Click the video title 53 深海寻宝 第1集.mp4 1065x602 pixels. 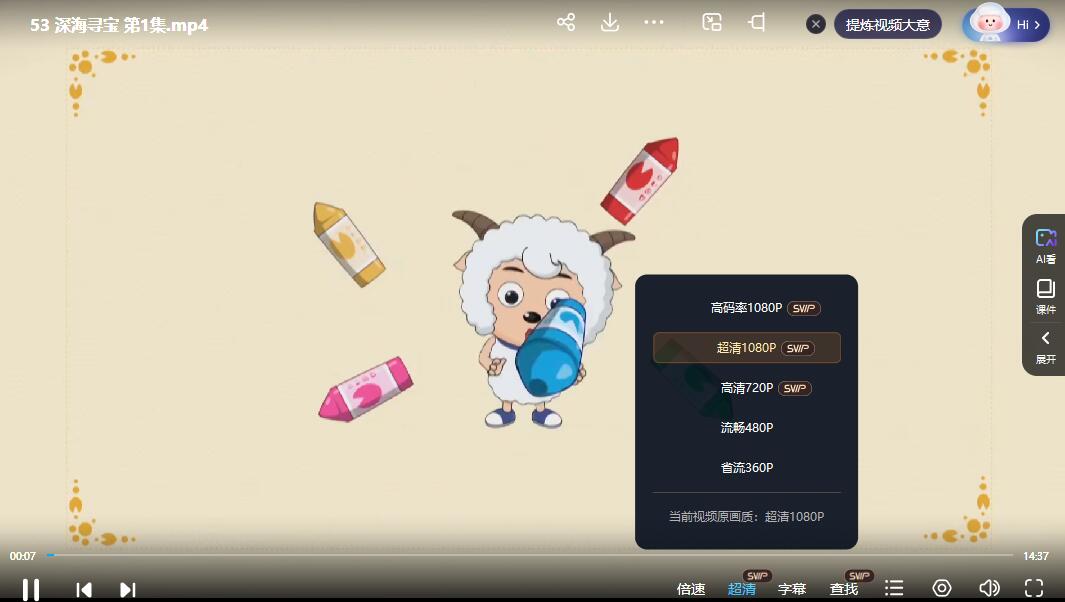(119, 25)
